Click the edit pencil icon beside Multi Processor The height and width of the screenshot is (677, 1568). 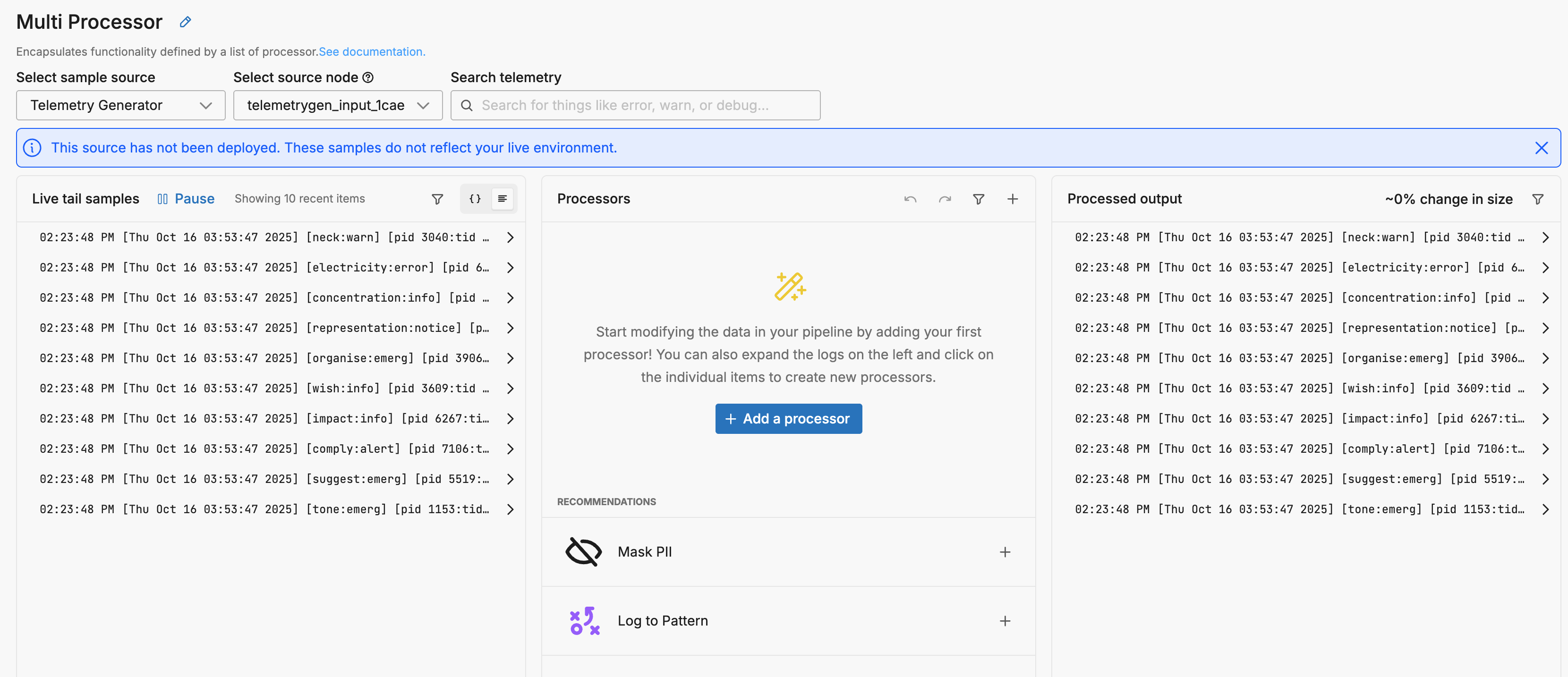coord(186,23)
